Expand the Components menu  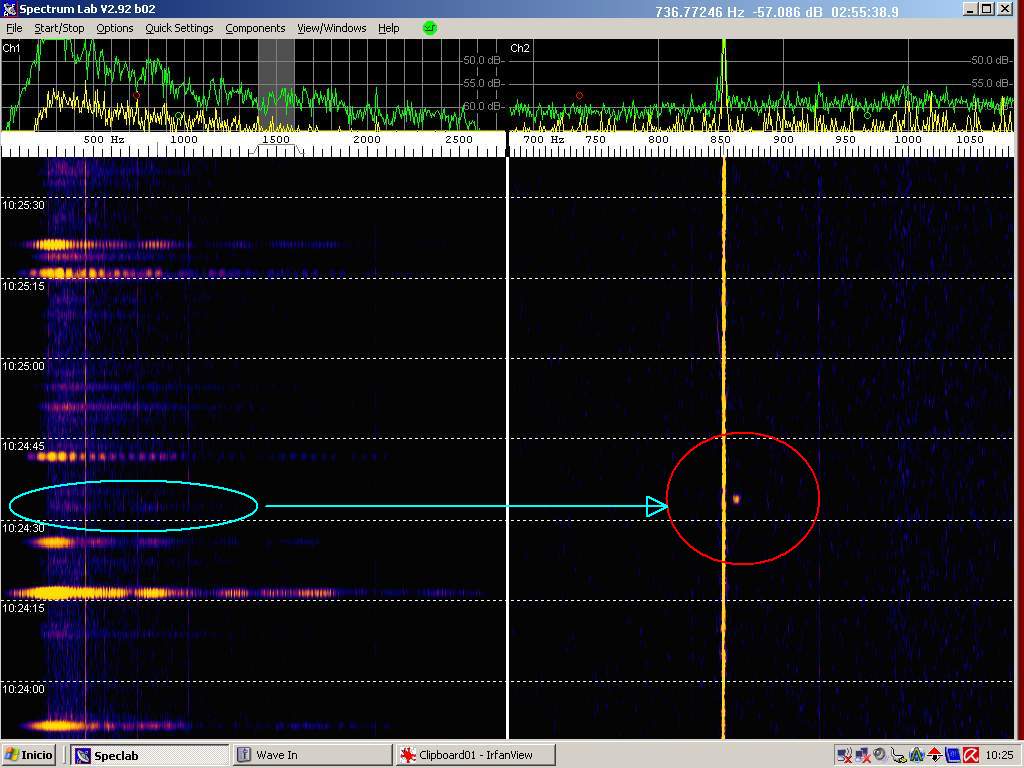click(x=255, y=28)
